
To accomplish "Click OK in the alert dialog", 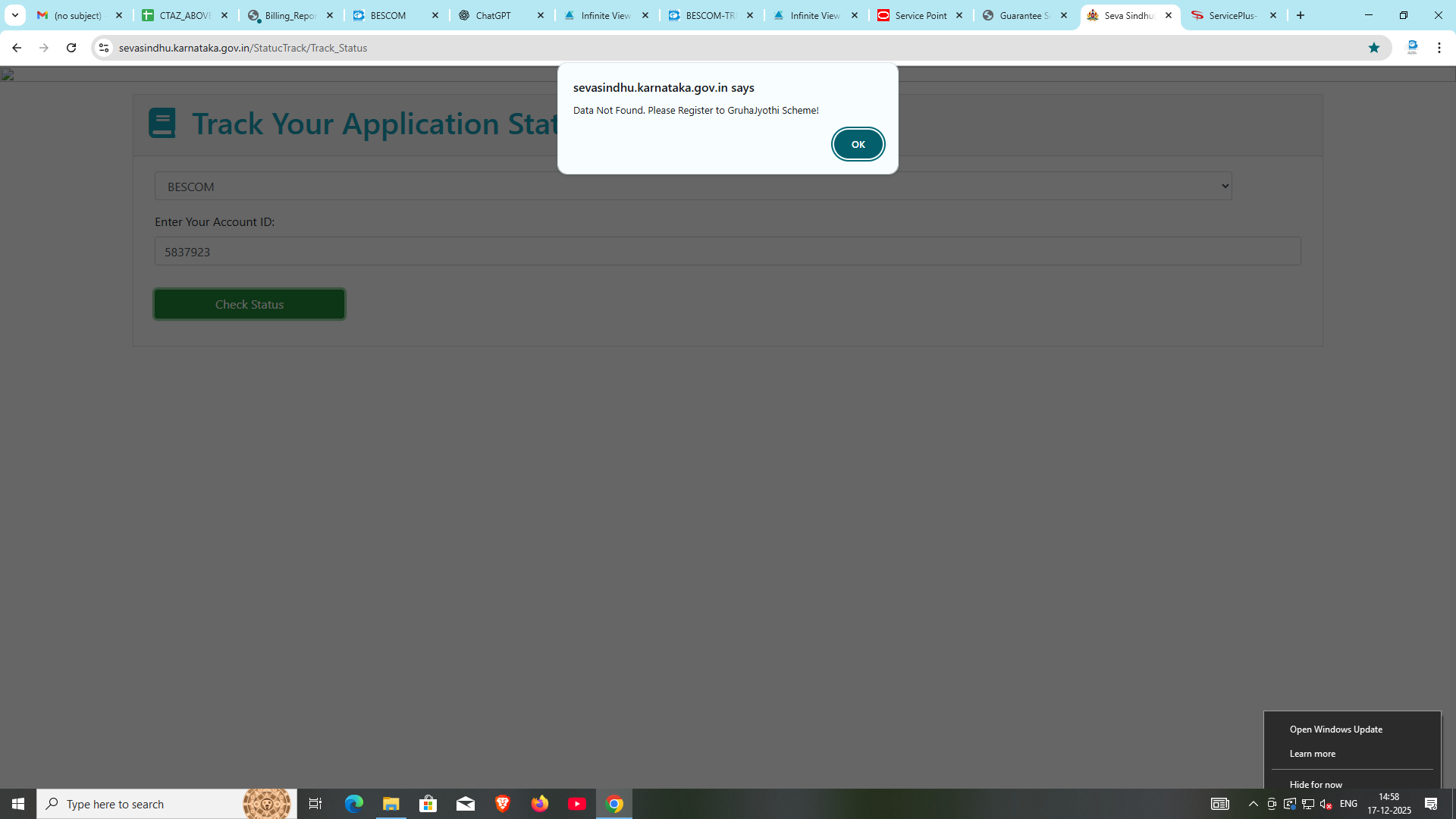I will (x=858, y=144).
